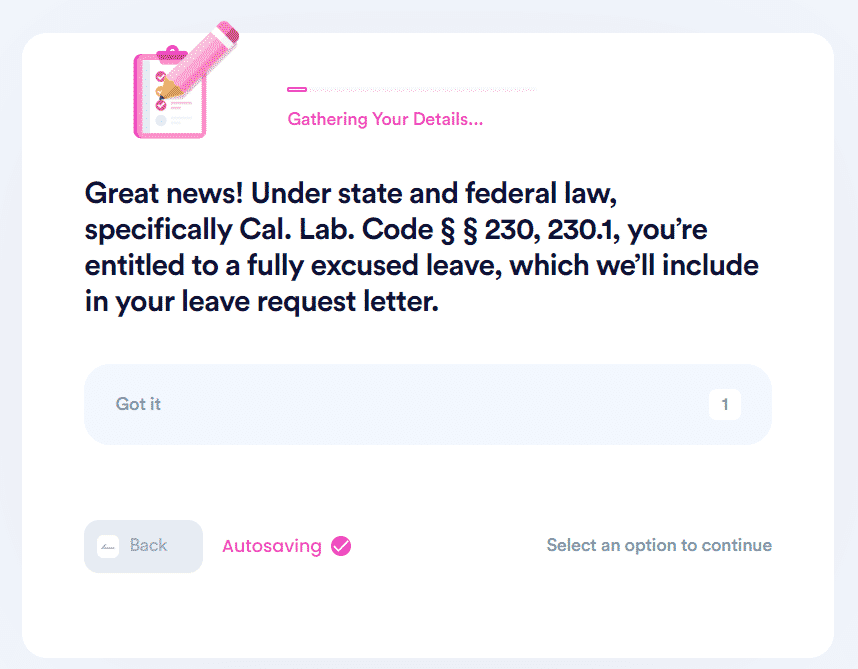This screenshot has width=858, height=669.
Task: Click the pink Autosaving checkmark icon
Action: tap(341, 546)
